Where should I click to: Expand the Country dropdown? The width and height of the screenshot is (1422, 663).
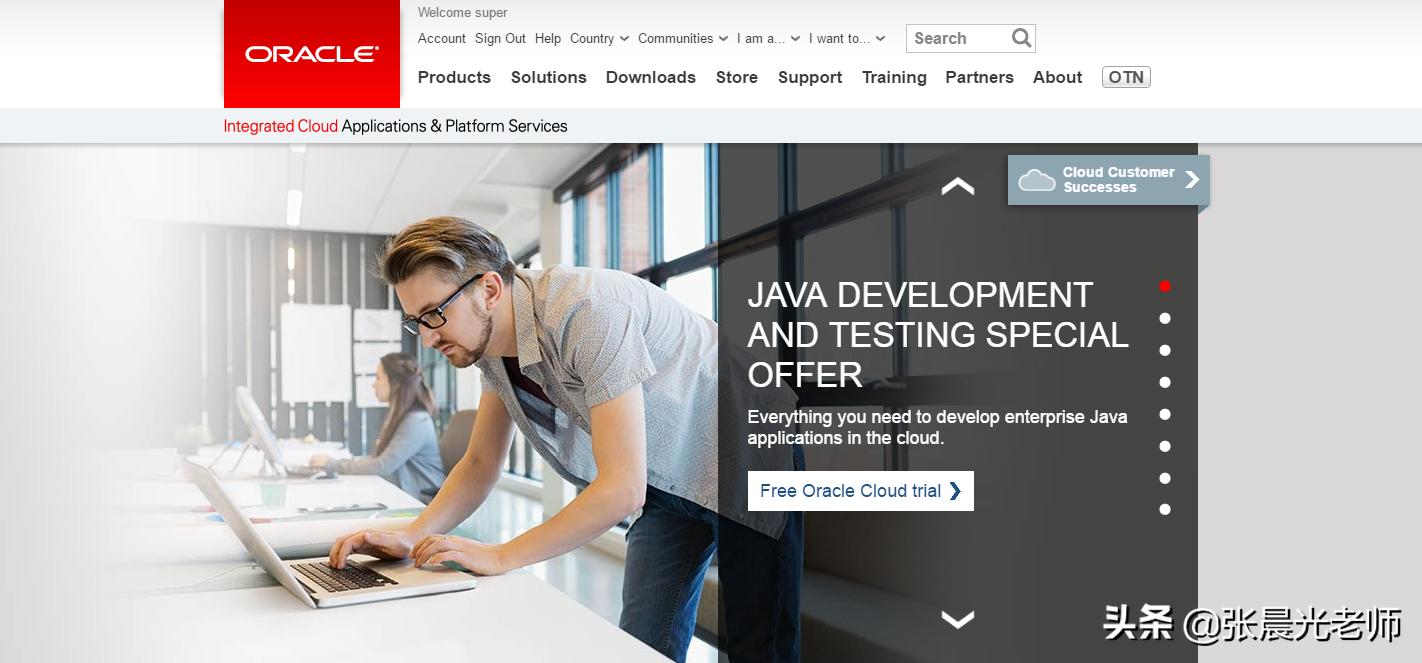[599, 38]
